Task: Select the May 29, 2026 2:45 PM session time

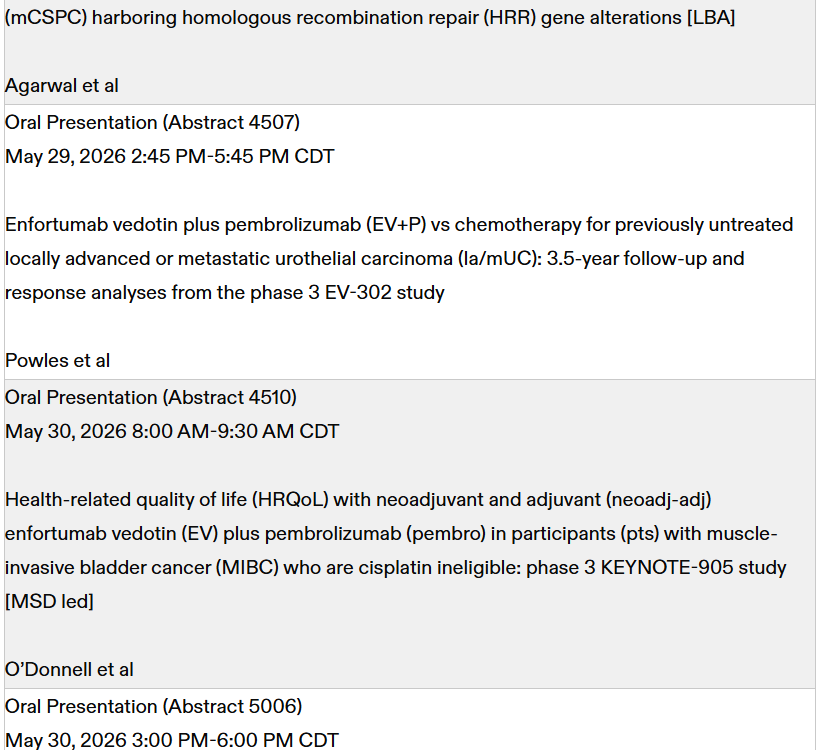Action: pyautogui.click(x=170, y=157)
